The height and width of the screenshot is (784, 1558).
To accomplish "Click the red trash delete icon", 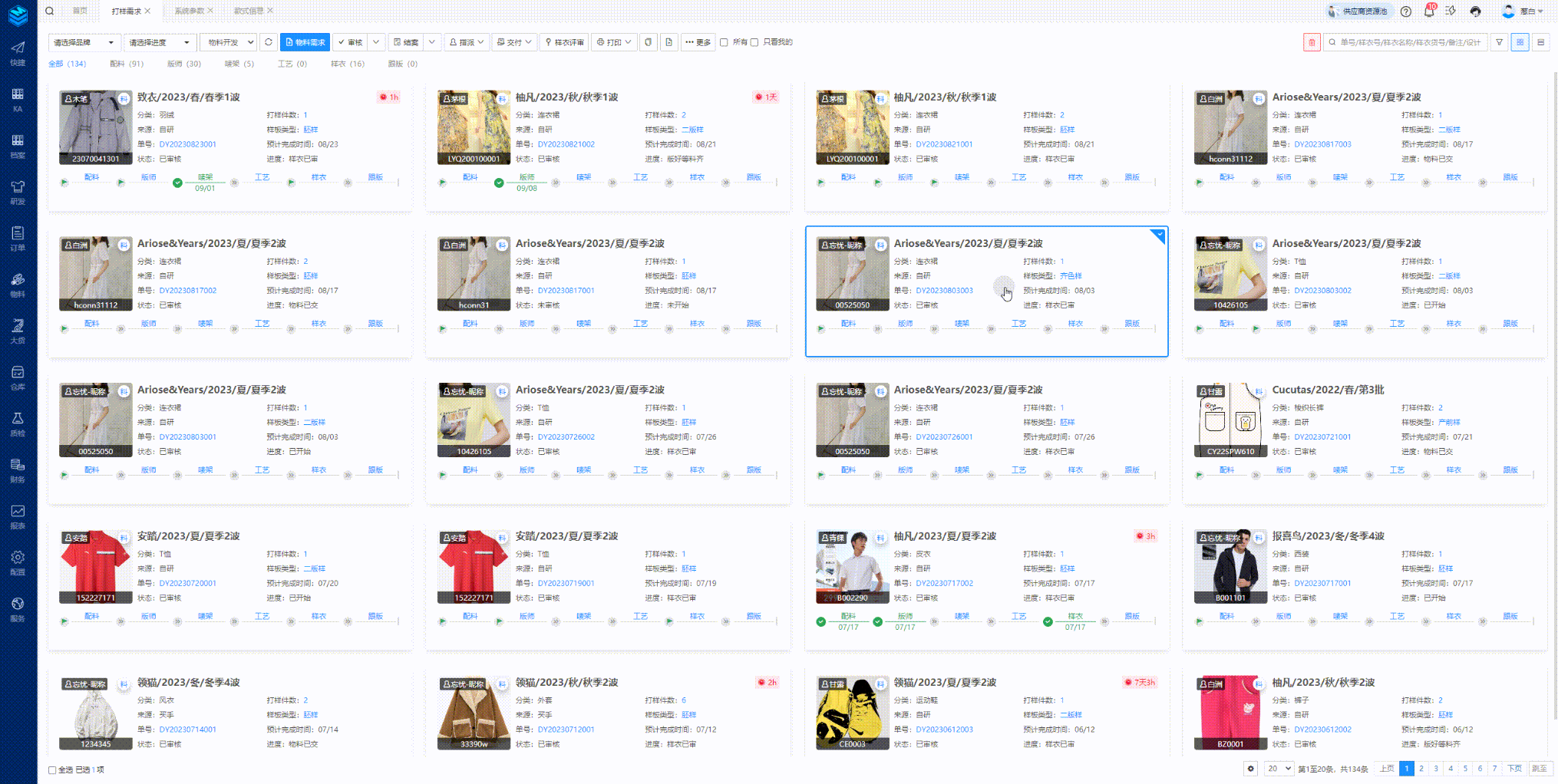I will point(1312,43).
